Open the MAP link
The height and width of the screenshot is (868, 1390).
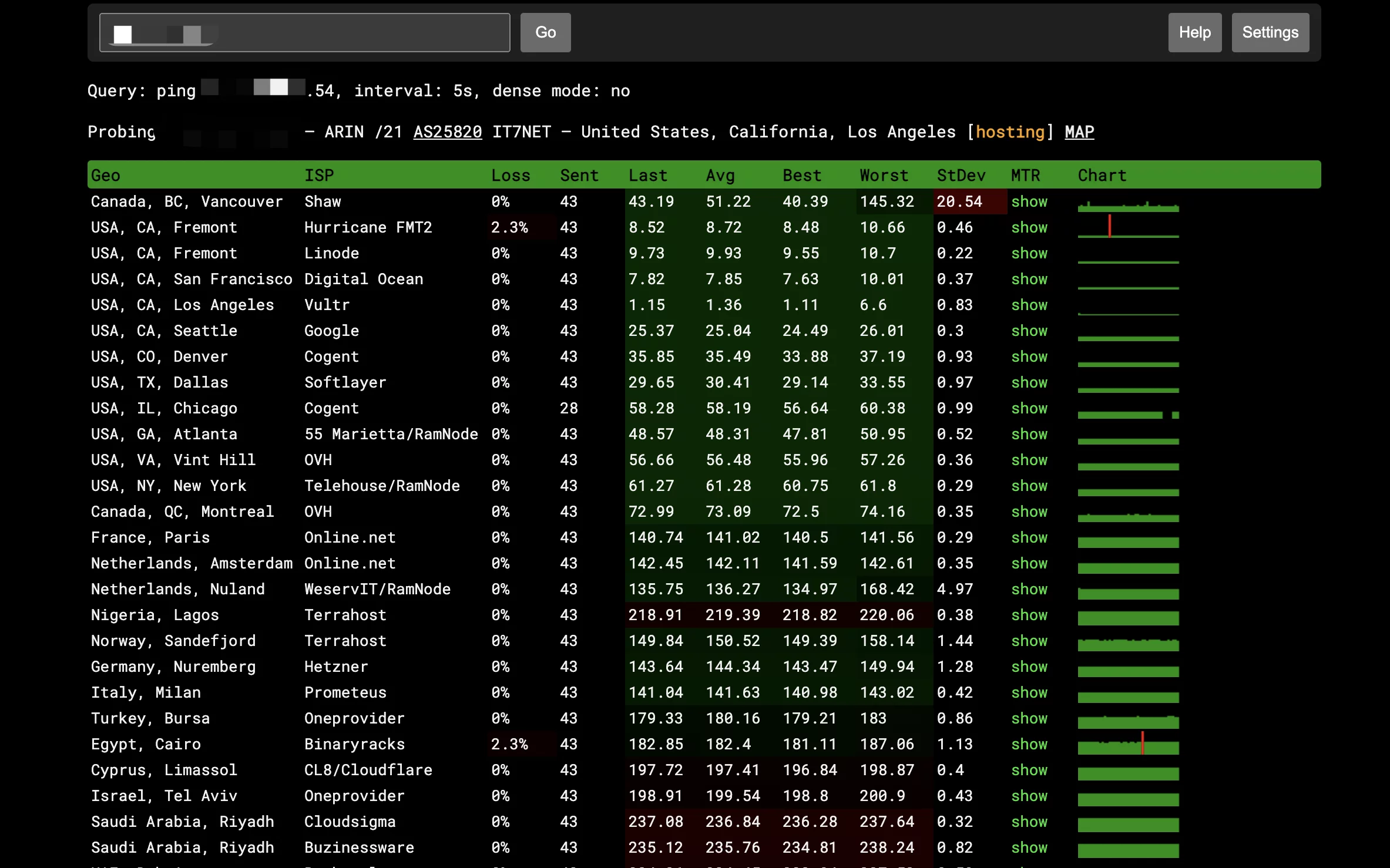pyautogui.click(x=1079, y=132)
